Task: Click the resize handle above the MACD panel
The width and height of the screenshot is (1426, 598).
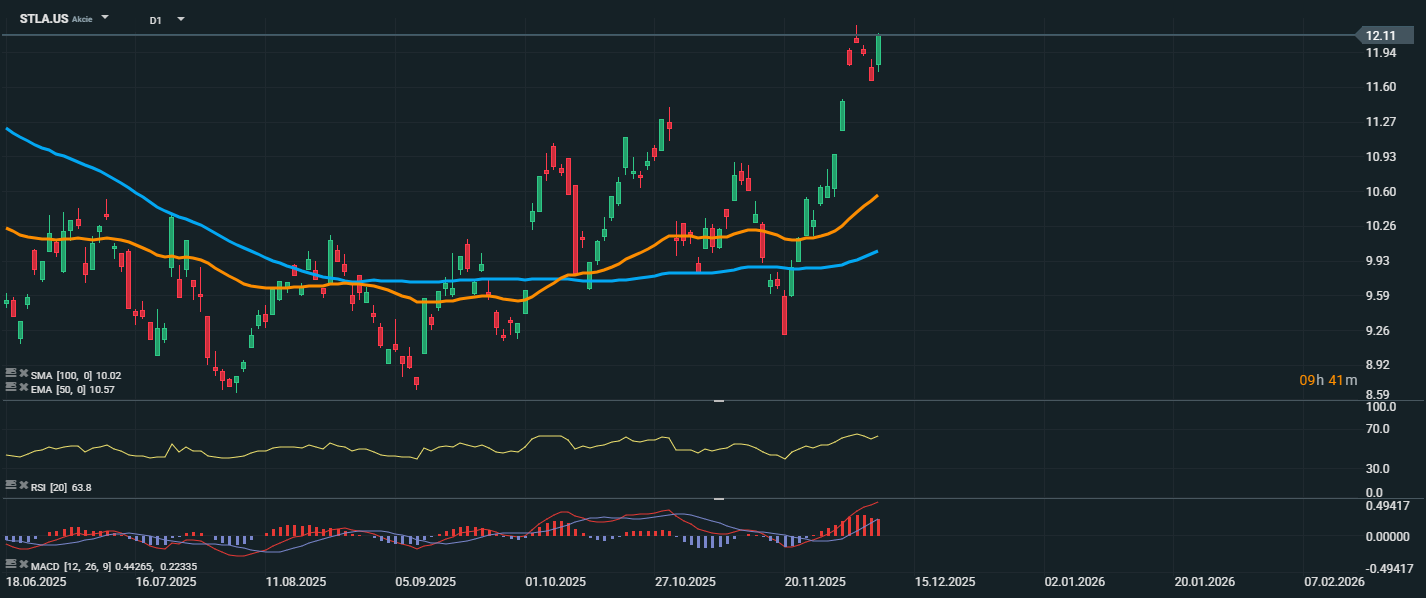Action: tap(718, 498)
